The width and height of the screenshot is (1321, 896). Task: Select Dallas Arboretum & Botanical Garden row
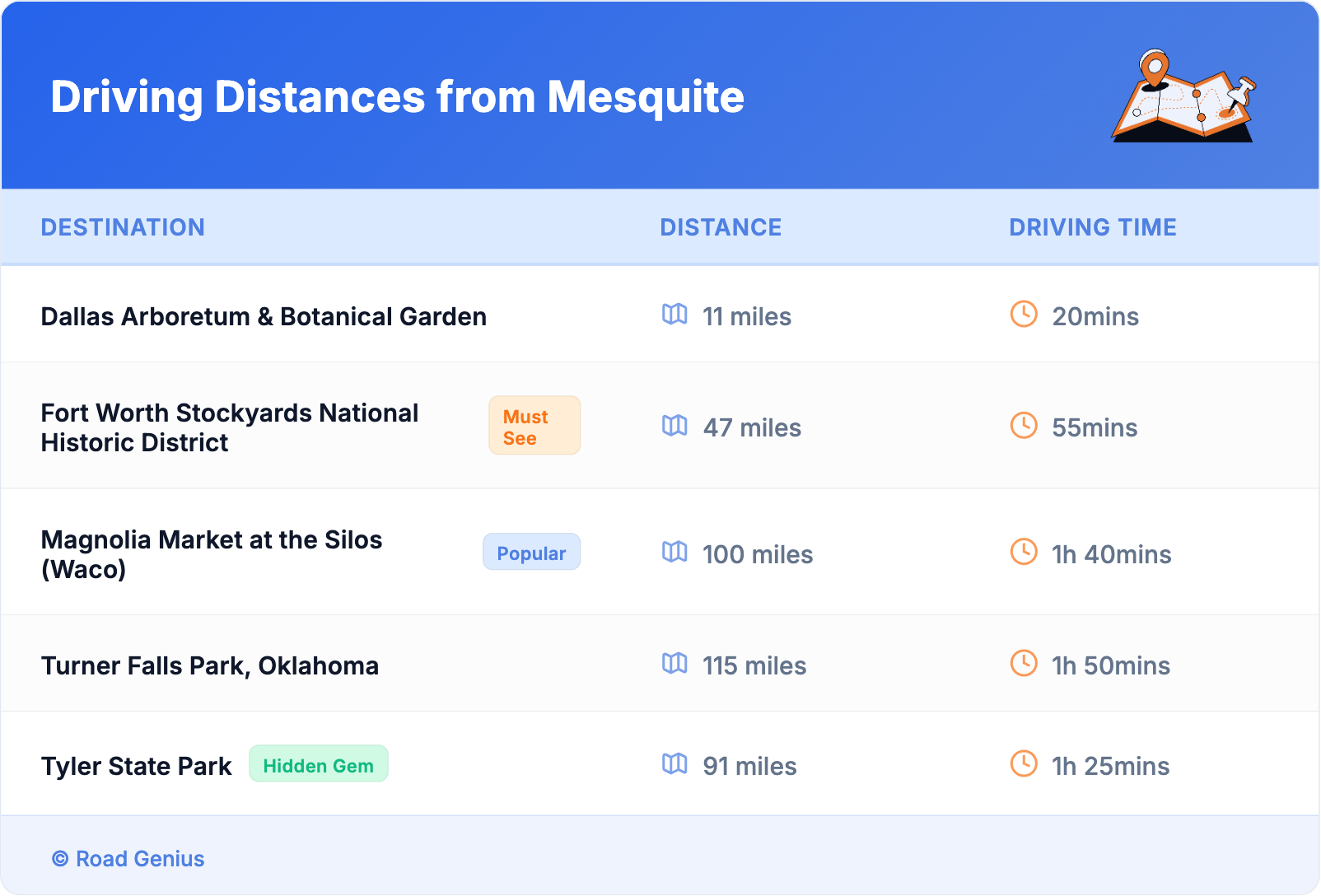click(264, 317)
